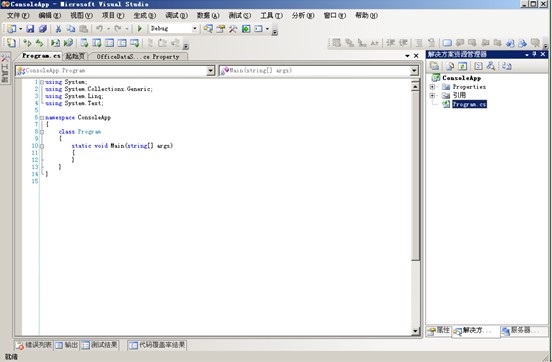
Task: Collapse the using directives block at line 1
Action: tap(42, 82)
